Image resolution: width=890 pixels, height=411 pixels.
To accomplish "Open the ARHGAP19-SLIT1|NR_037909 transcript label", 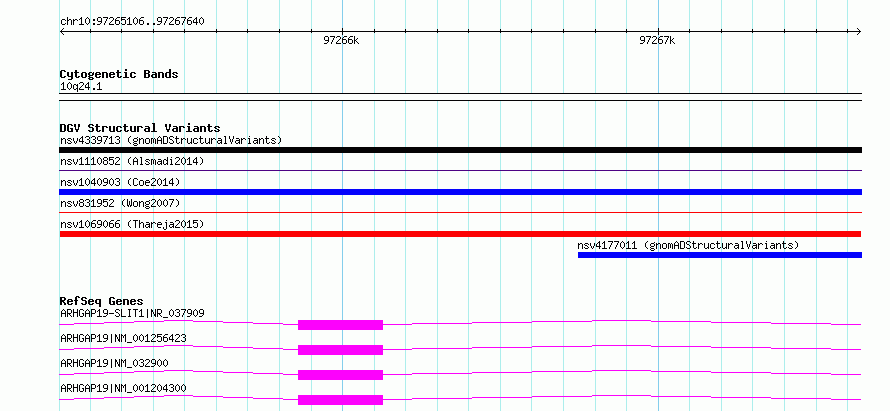I will (x=132, y=313).
